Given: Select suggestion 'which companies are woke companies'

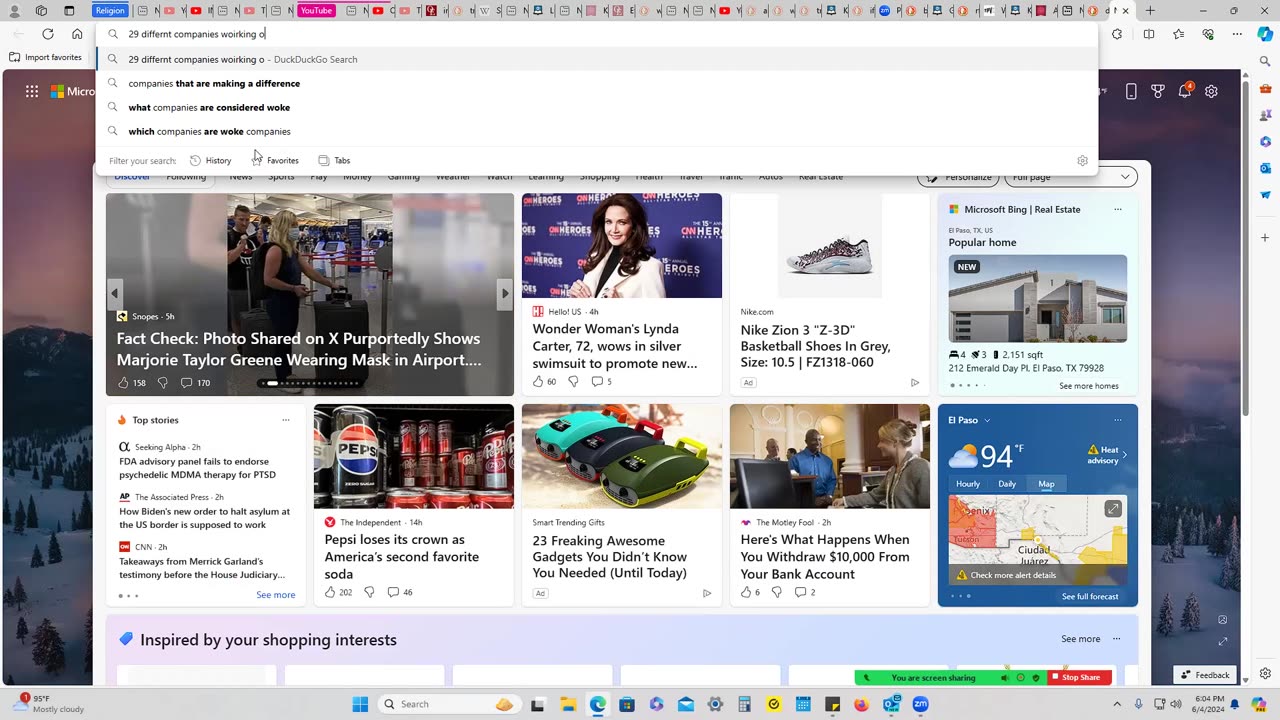Looking at the screenshot, I should pyautogui.click(x=597, y=131).
